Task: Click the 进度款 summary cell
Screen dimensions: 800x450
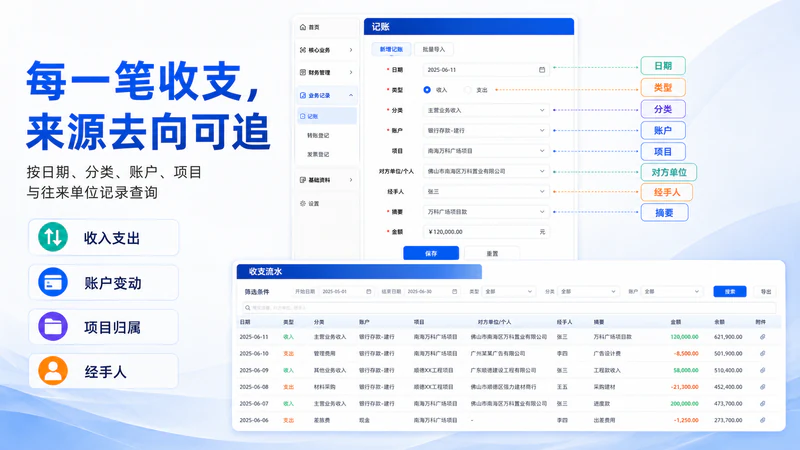Action: 602,404
